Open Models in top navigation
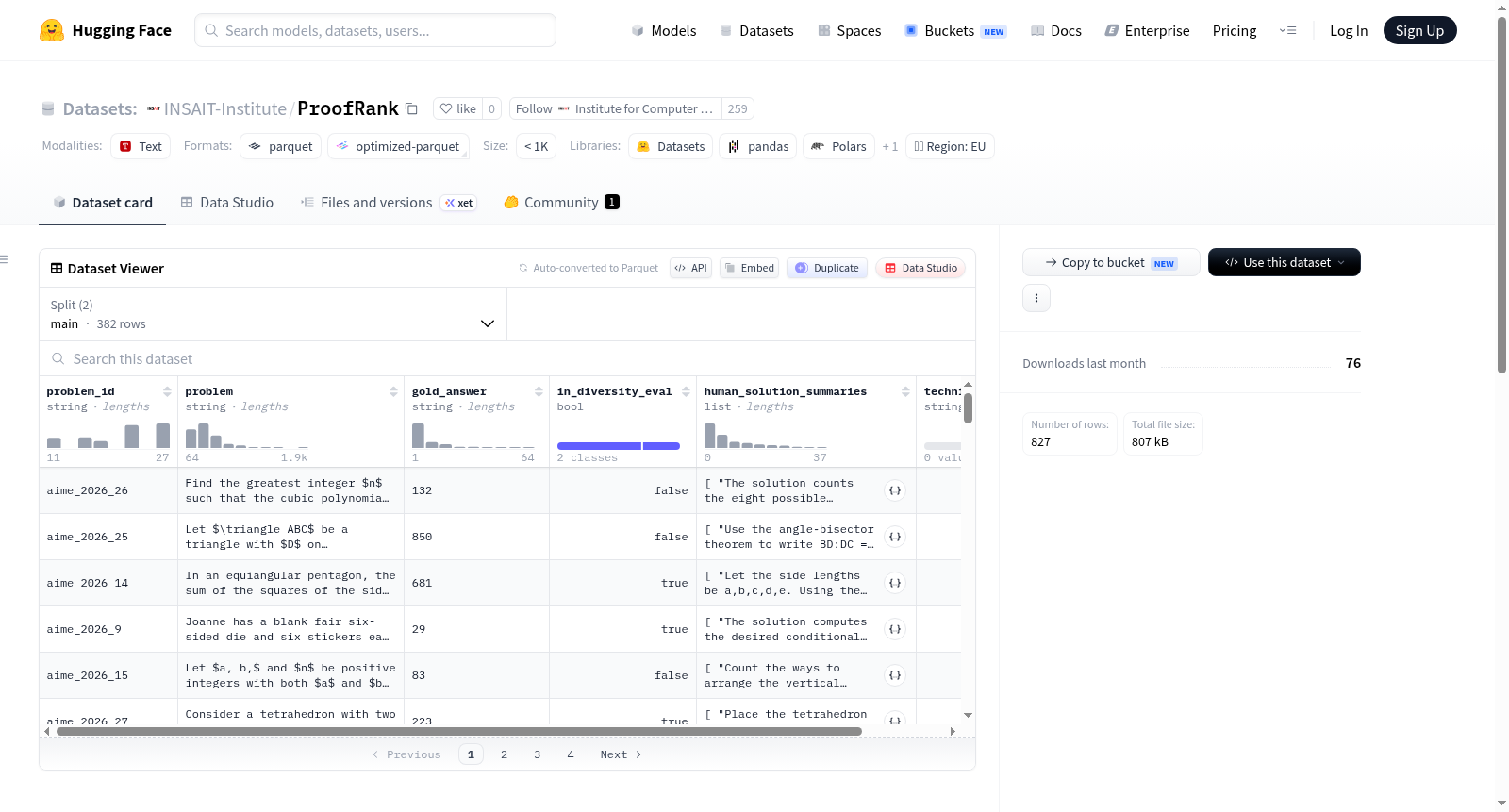This screenshot has height=812, width=1509. 664,30
